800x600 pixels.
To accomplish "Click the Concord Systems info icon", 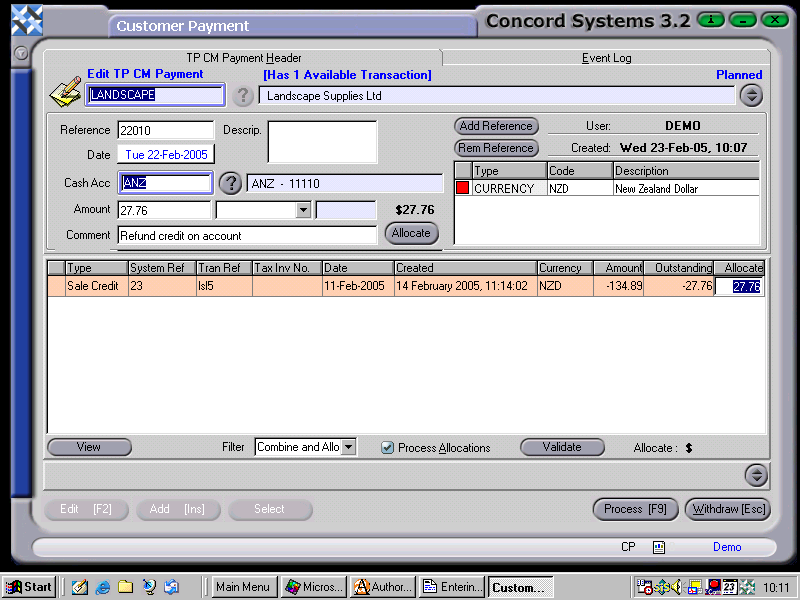I will (712, 19).
